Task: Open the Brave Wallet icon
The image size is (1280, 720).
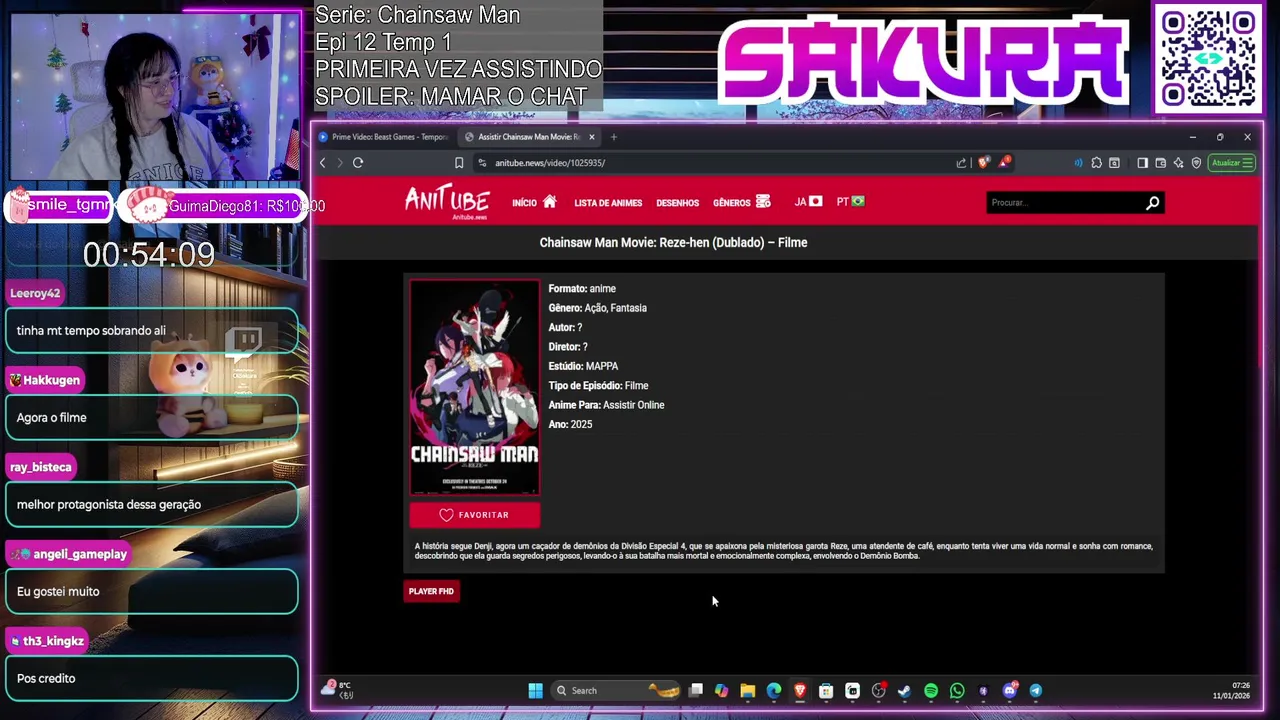Action: (1161, 163)
